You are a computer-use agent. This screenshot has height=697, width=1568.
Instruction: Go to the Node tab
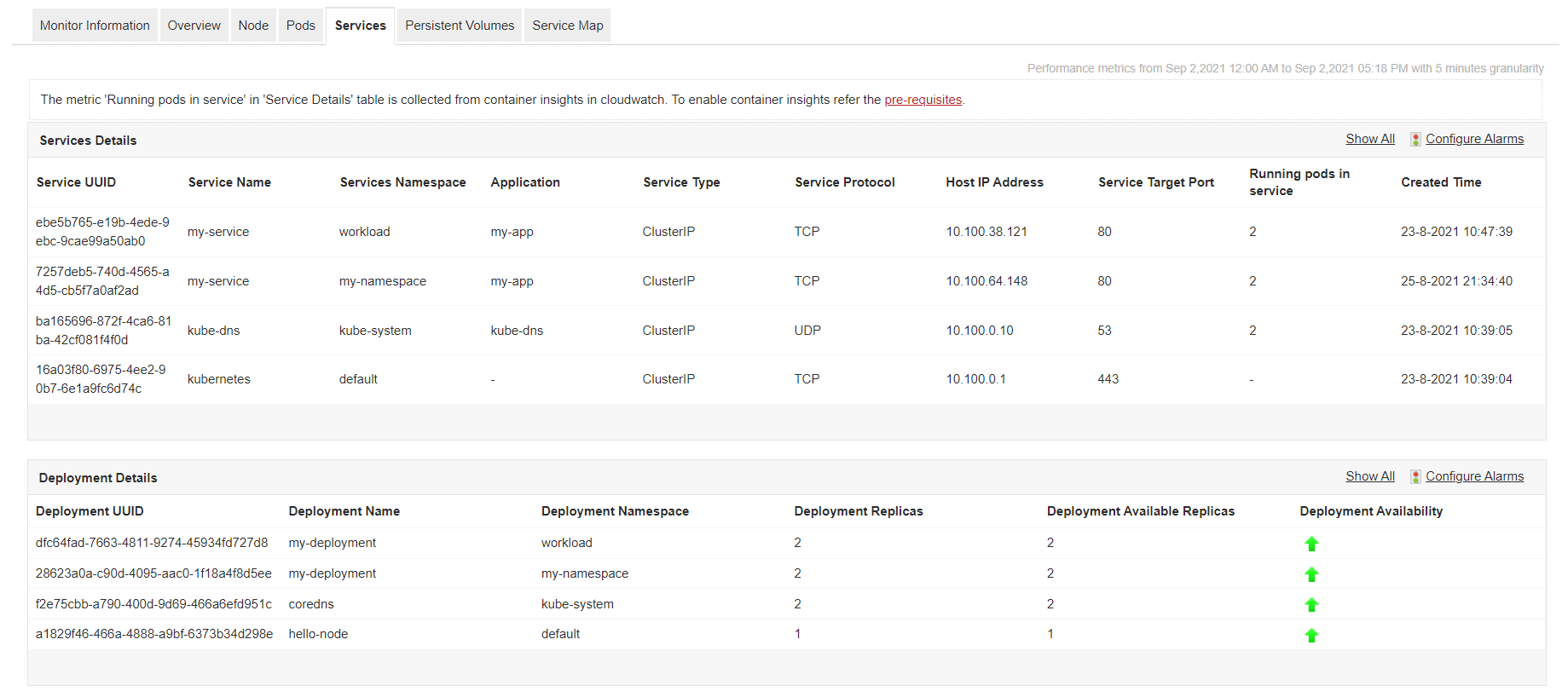[253, 26]
